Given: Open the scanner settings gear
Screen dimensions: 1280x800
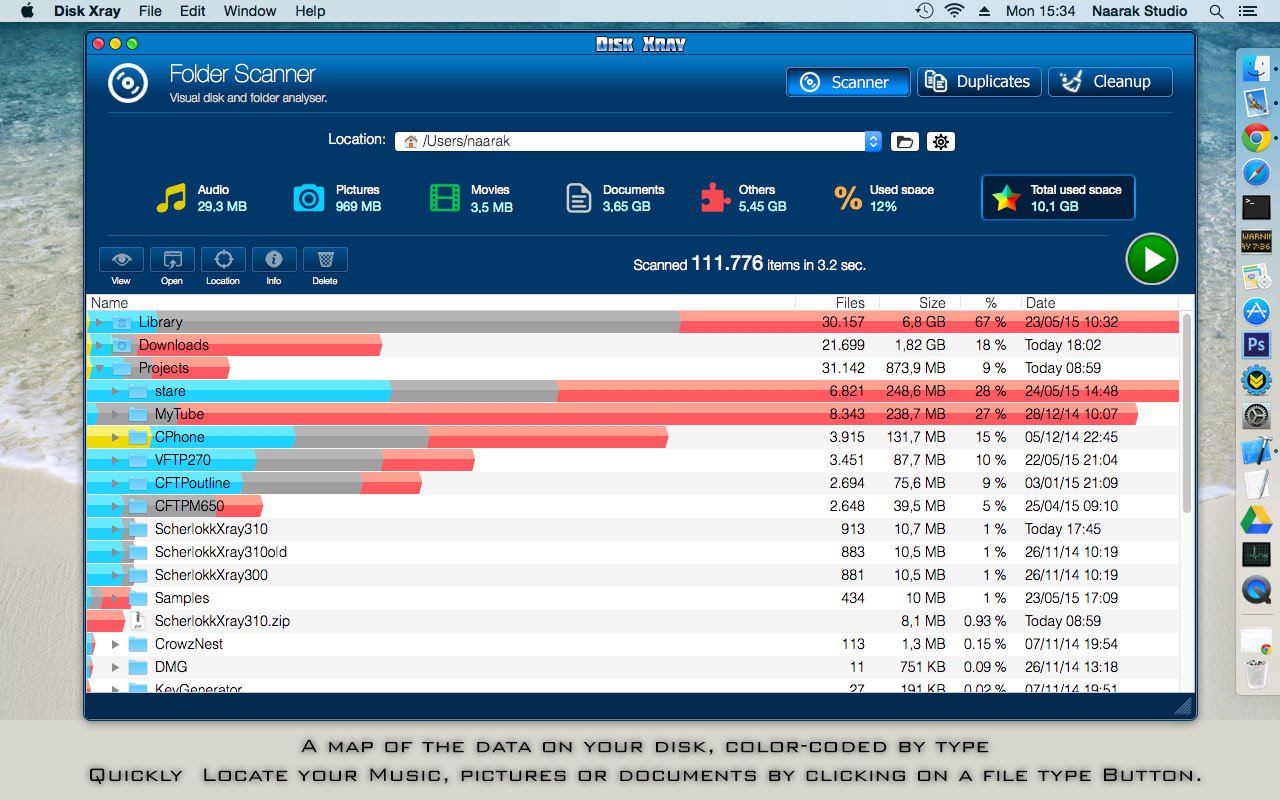Looking at the screenshot, I should [x=941, y=141].
